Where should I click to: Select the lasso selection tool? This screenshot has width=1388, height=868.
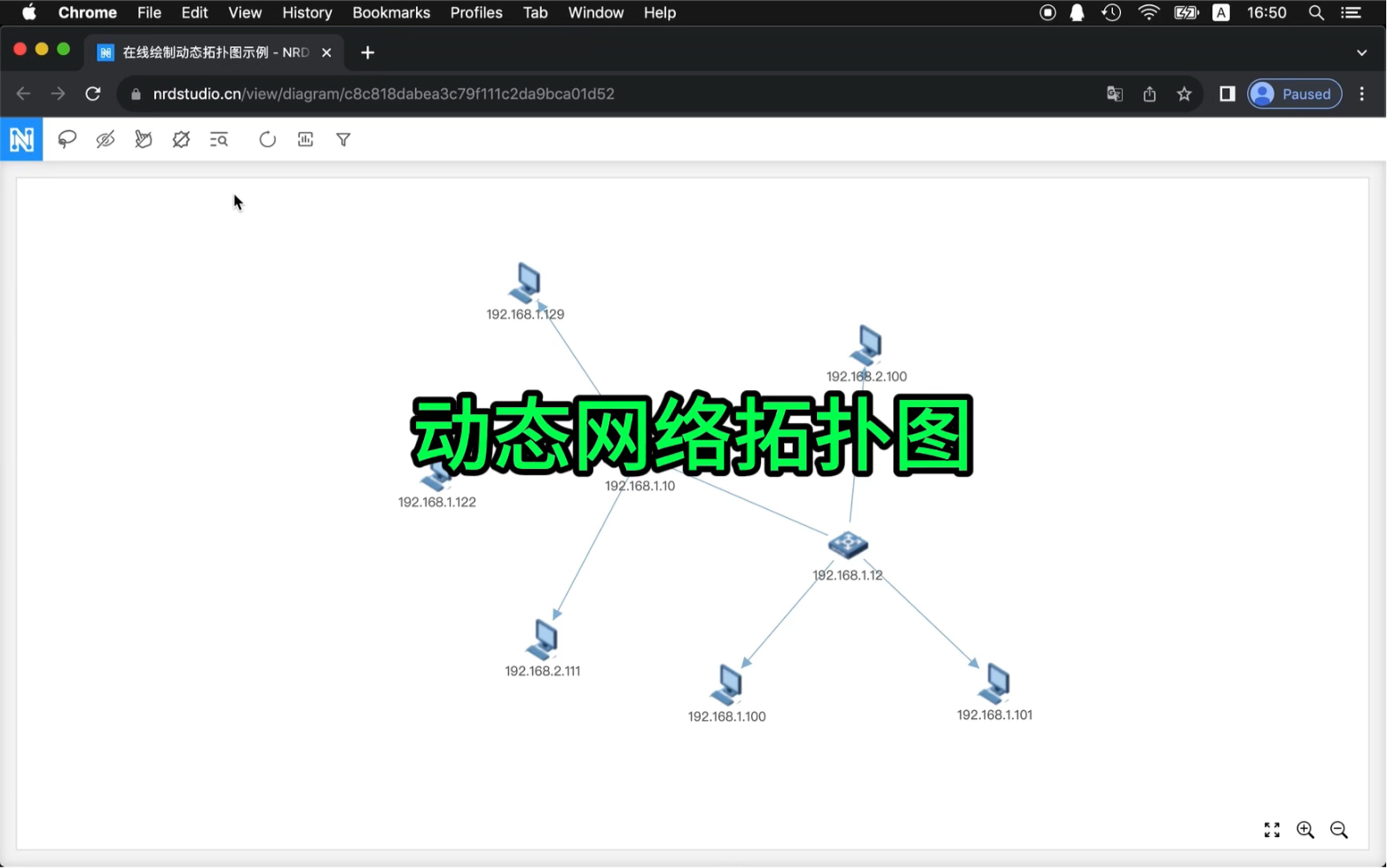[67, 139]
